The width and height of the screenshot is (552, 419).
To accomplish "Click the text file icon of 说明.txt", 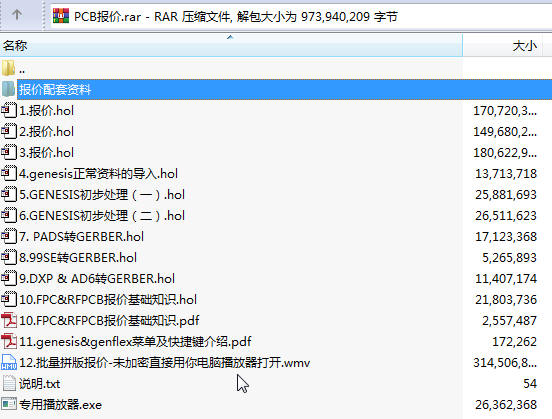I will (x=9, y=383).
